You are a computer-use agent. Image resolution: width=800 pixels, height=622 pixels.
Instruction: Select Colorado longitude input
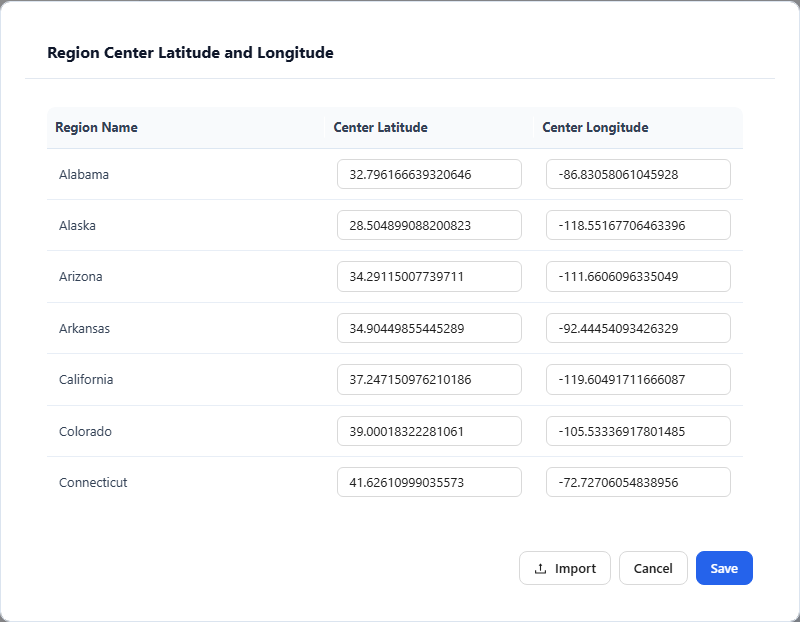click(x=638, y=431)
